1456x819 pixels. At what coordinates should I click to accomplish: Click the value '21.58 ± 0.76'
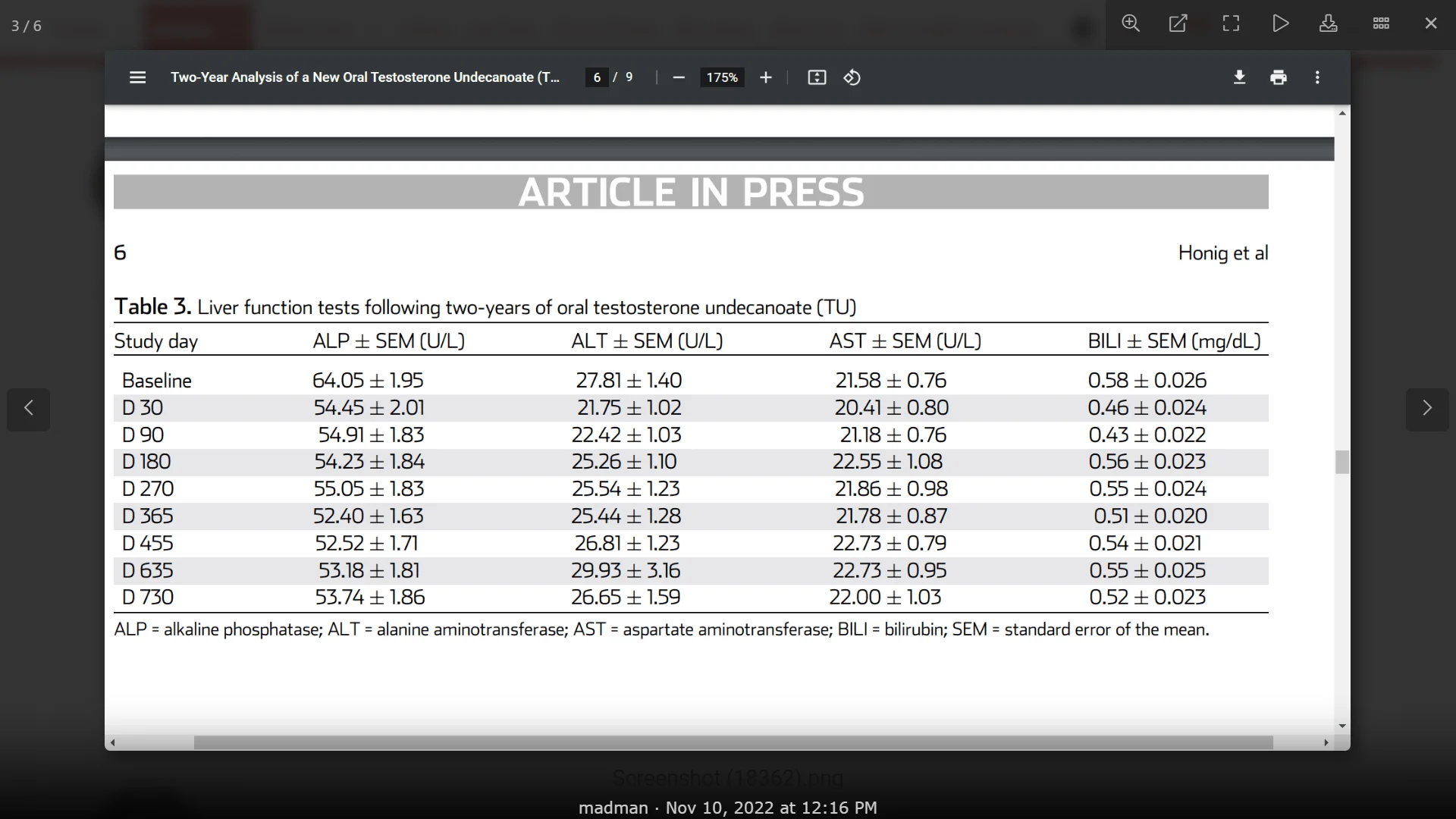[891, 381]
